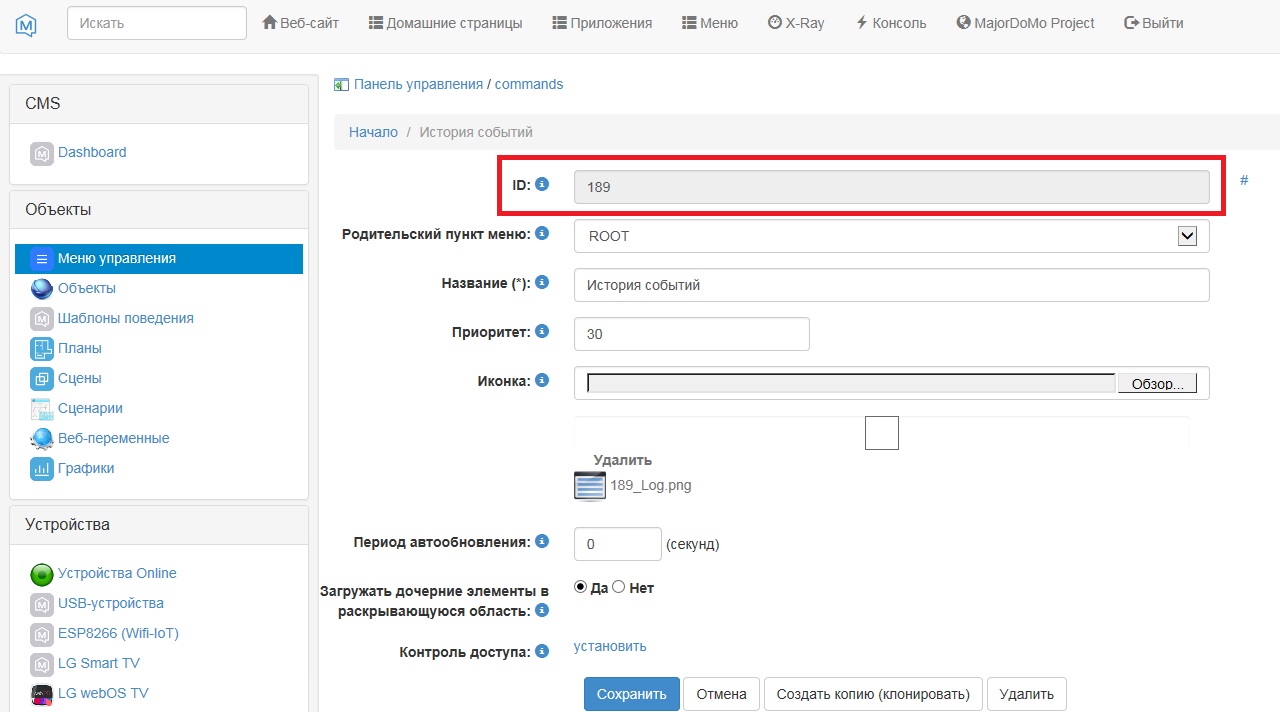Screen dimensions: 1280x712
Task: Click the Web variables globe icon
Action: (41, 439)
